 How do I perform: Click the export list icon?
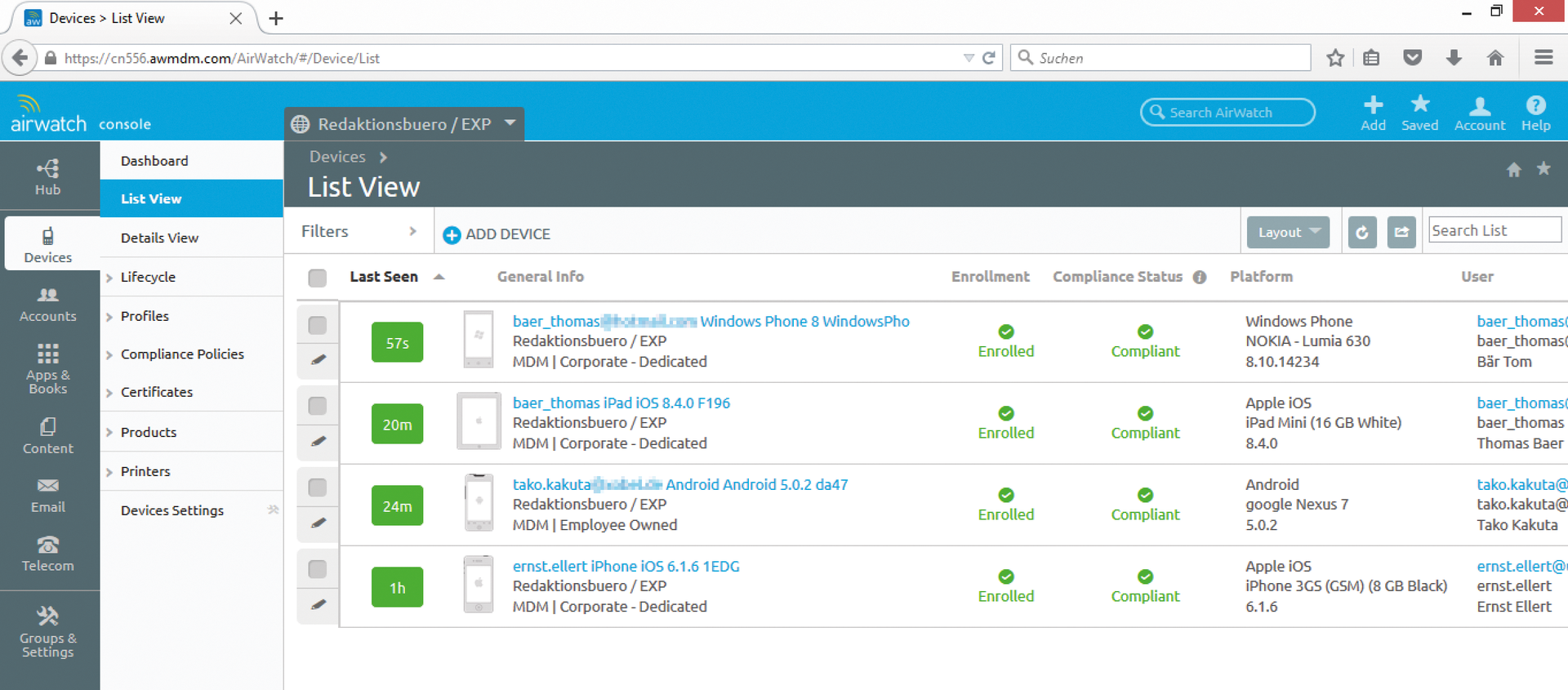[x=1401, y=232]
